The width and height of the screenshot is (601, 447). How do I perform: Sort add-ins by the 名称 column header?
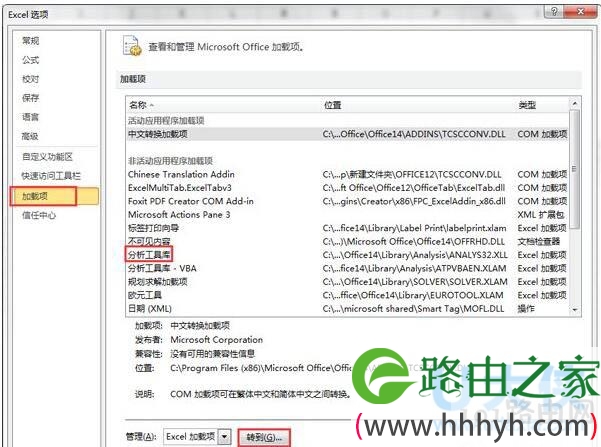click(138, 105)
